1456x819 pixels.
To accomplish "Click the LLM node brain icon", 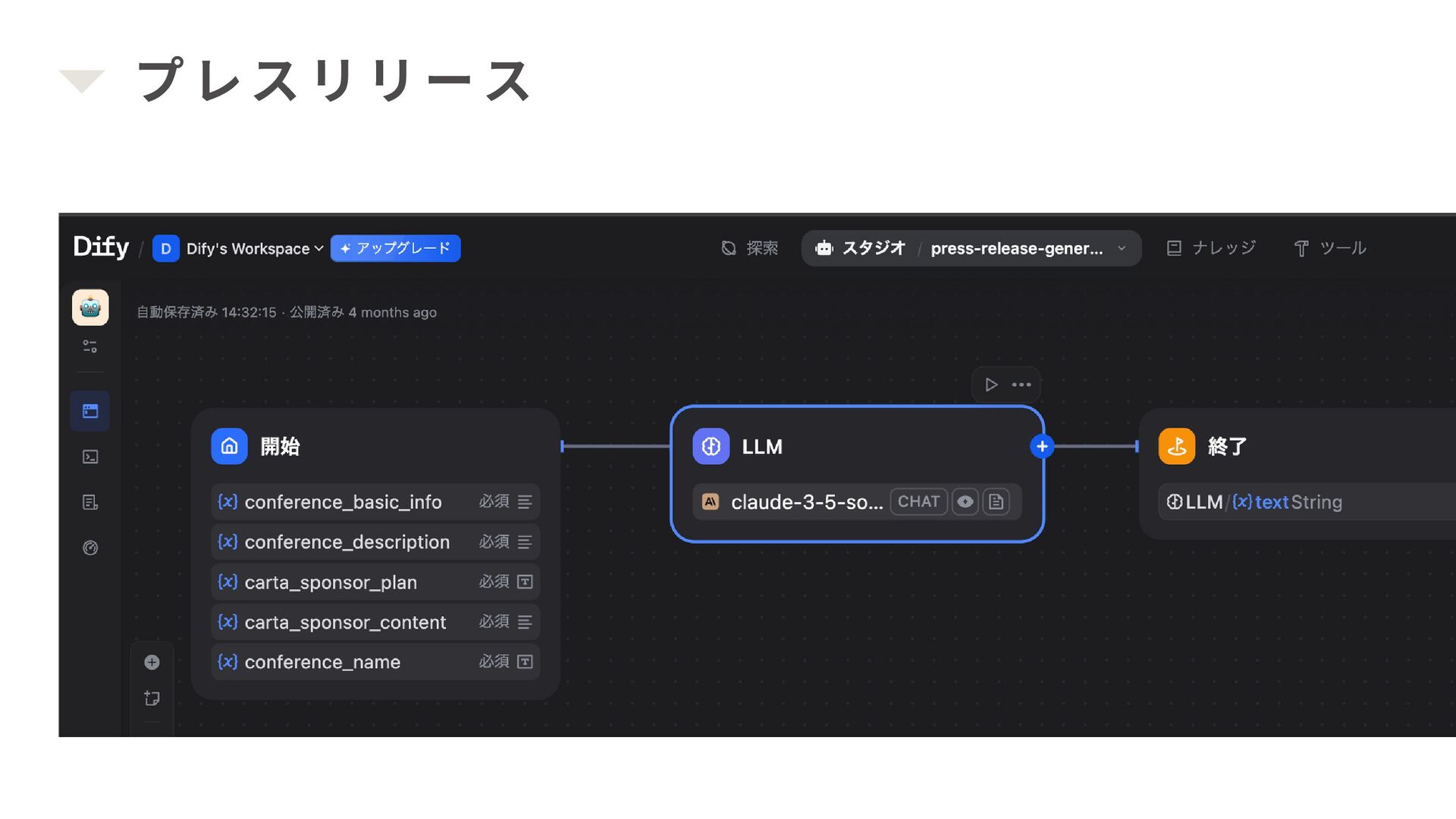I will (x=711, y=446).
